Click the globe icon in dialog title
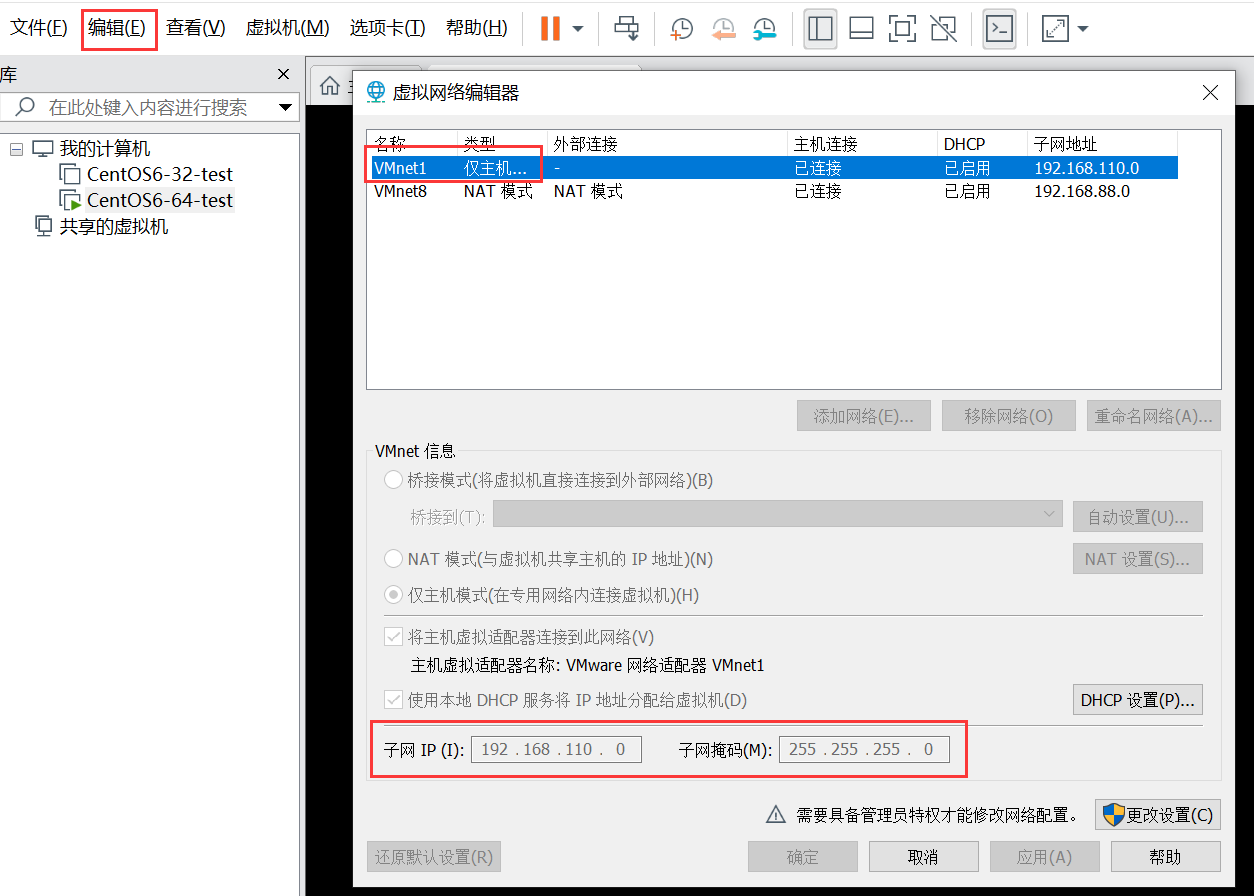 tap(376, 92)
